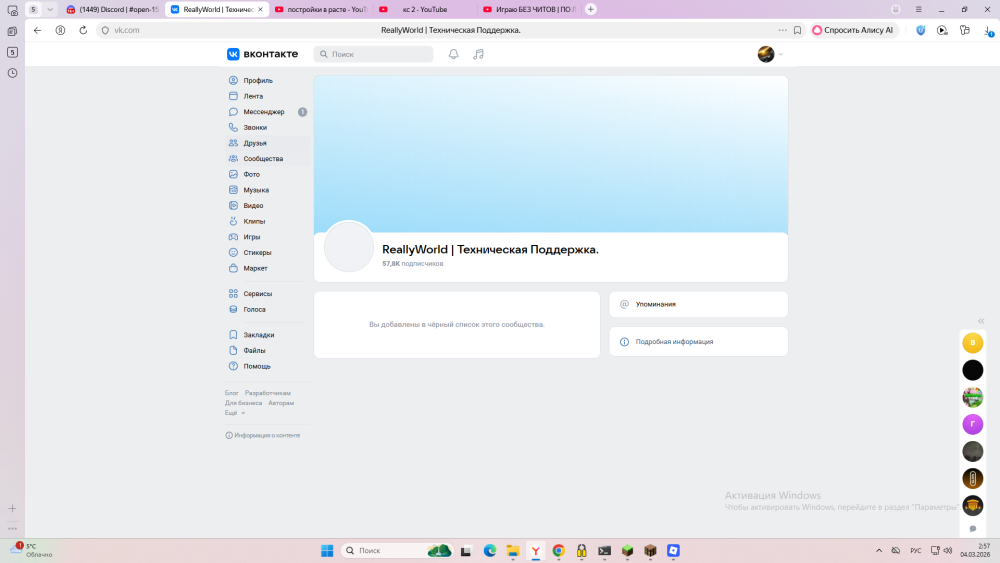Click the Маркет bag icon
This screenshot has height=563, width=1000.
pyautogui.click(x=233, y=268)
